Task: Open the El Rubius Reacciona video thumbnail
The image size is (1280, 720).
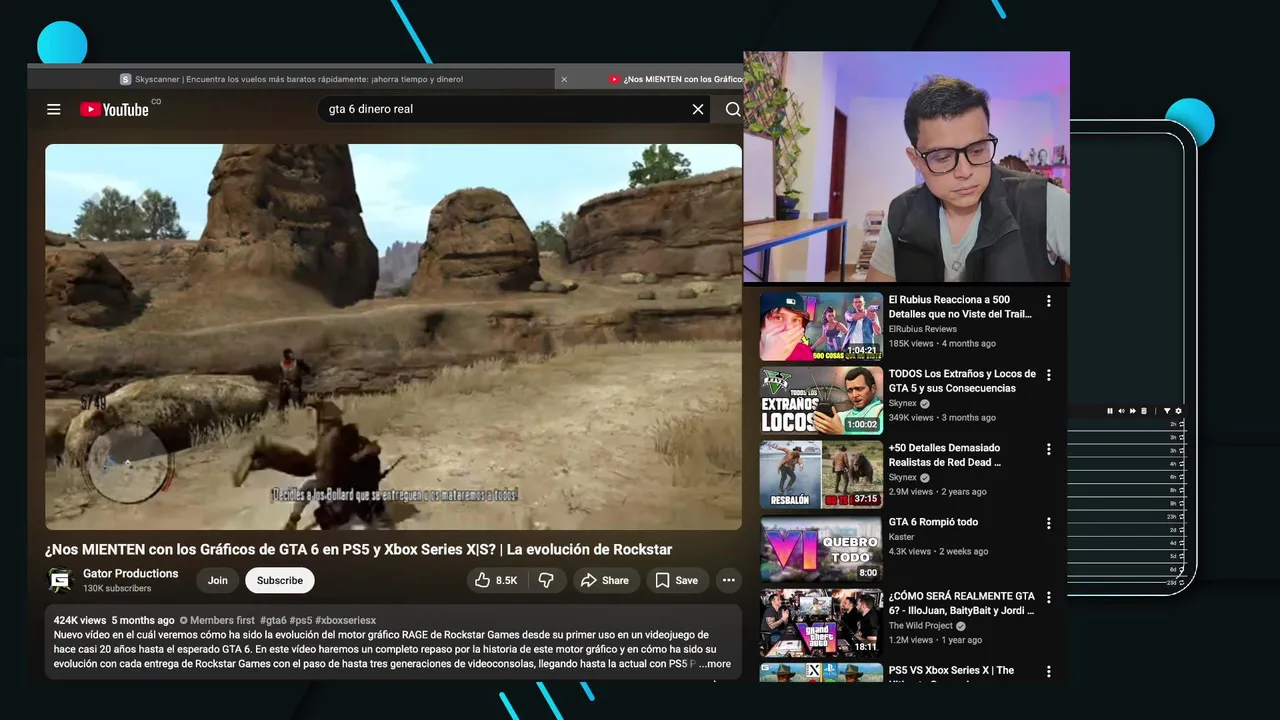Action: pyautogui.click(x=821, y=326)
